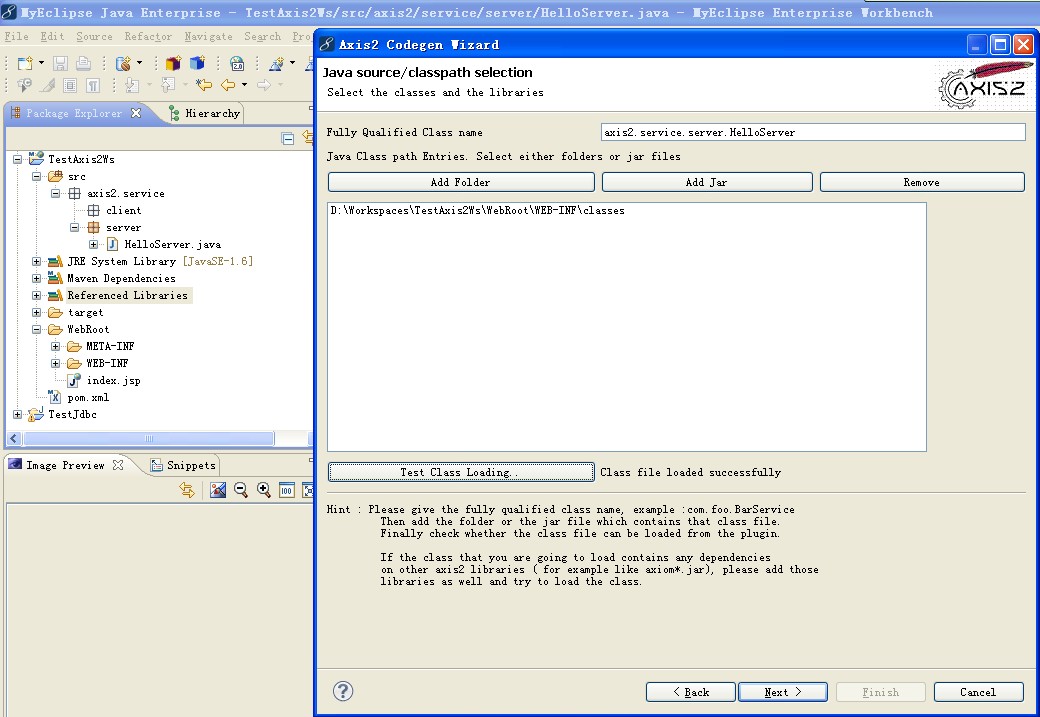Click the blue new cube toolbar icon
The width and height of the screenshot is (1040, 717).
pos(197,64)
